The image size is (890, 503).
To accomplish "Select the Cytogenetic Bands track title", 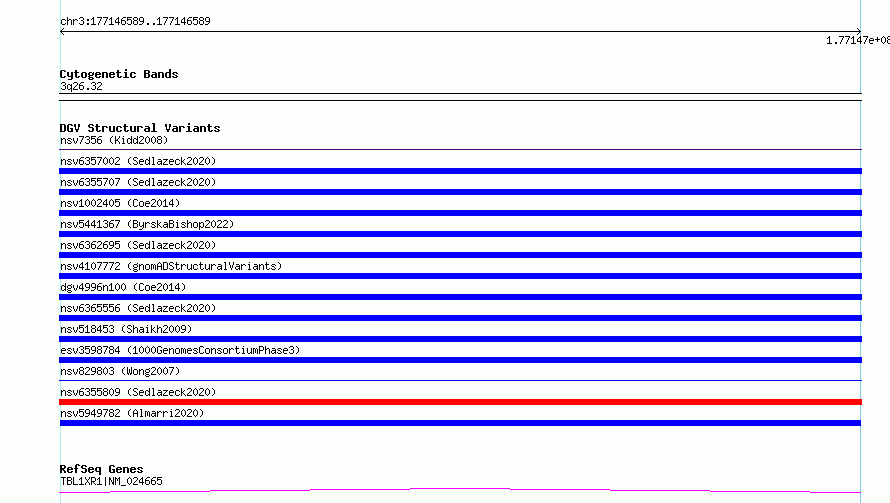I will pos(119,74).
